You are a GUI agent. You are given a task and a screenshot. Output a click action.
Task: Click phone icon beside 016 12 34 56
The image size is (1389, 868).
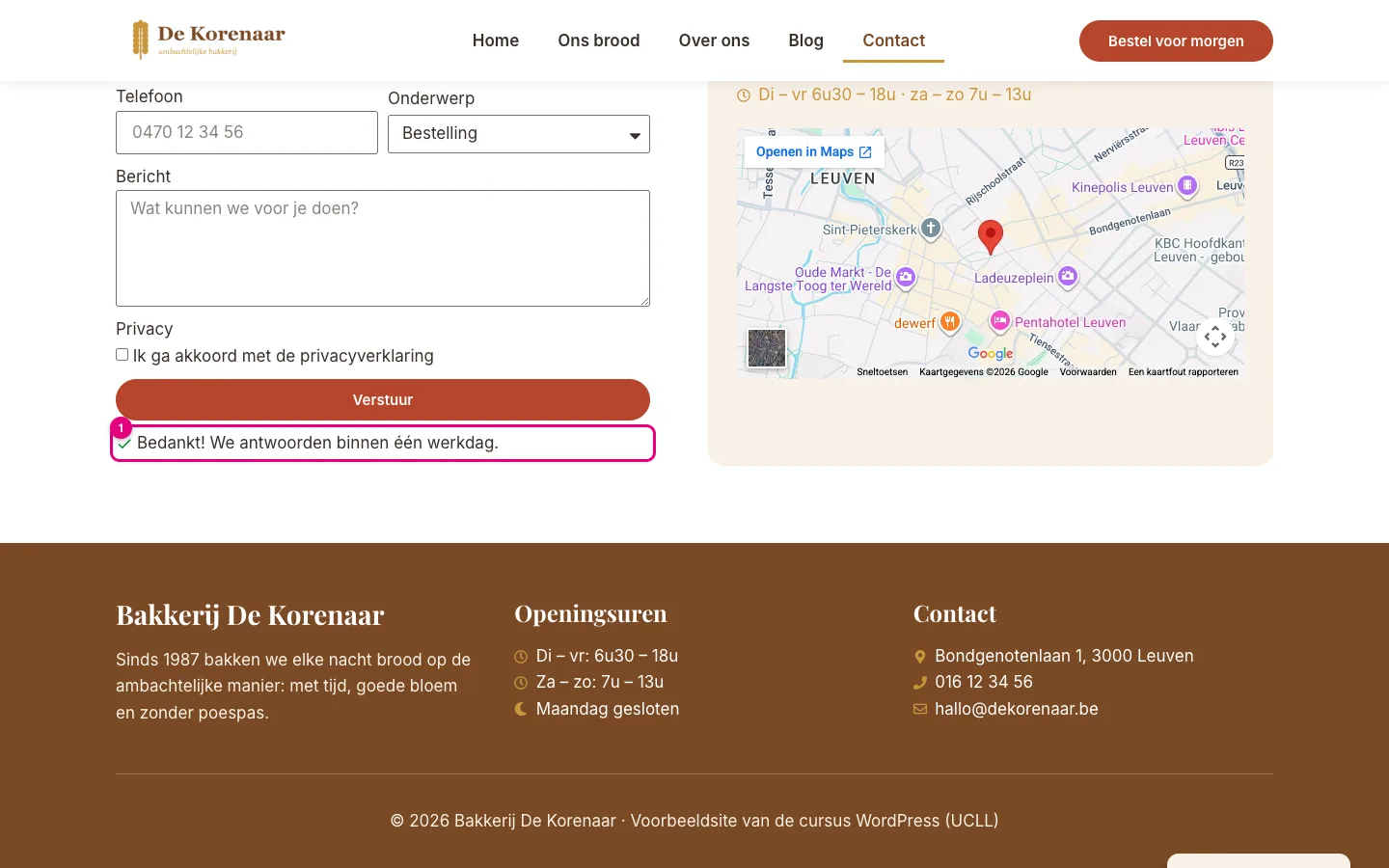[x=920, y=683]
